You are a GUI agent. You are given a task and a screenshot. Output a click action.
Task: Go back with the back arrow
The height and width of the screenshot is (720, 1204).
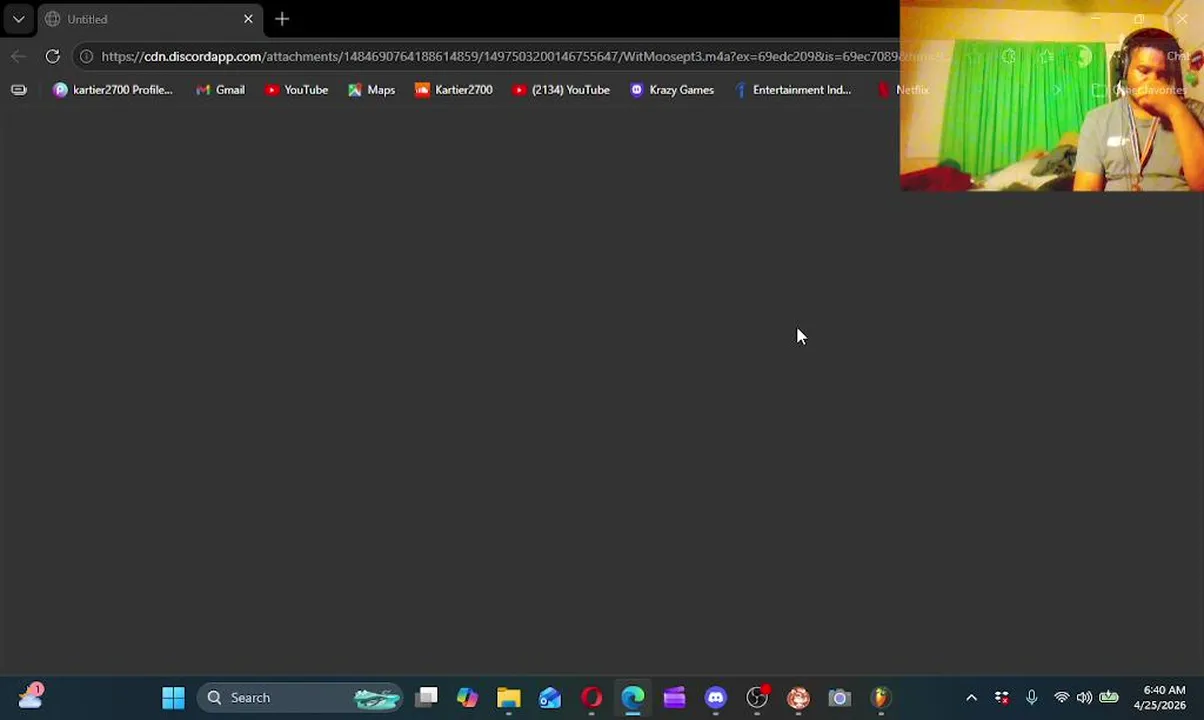[x=18, y=56]
